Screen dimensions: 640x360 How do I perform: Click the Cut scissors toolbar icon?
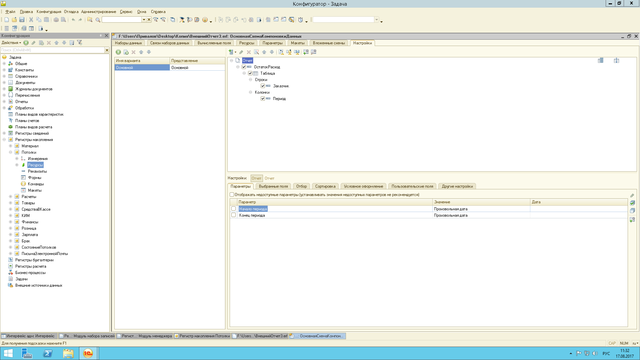pyautogui.click(x=31, y=20)
